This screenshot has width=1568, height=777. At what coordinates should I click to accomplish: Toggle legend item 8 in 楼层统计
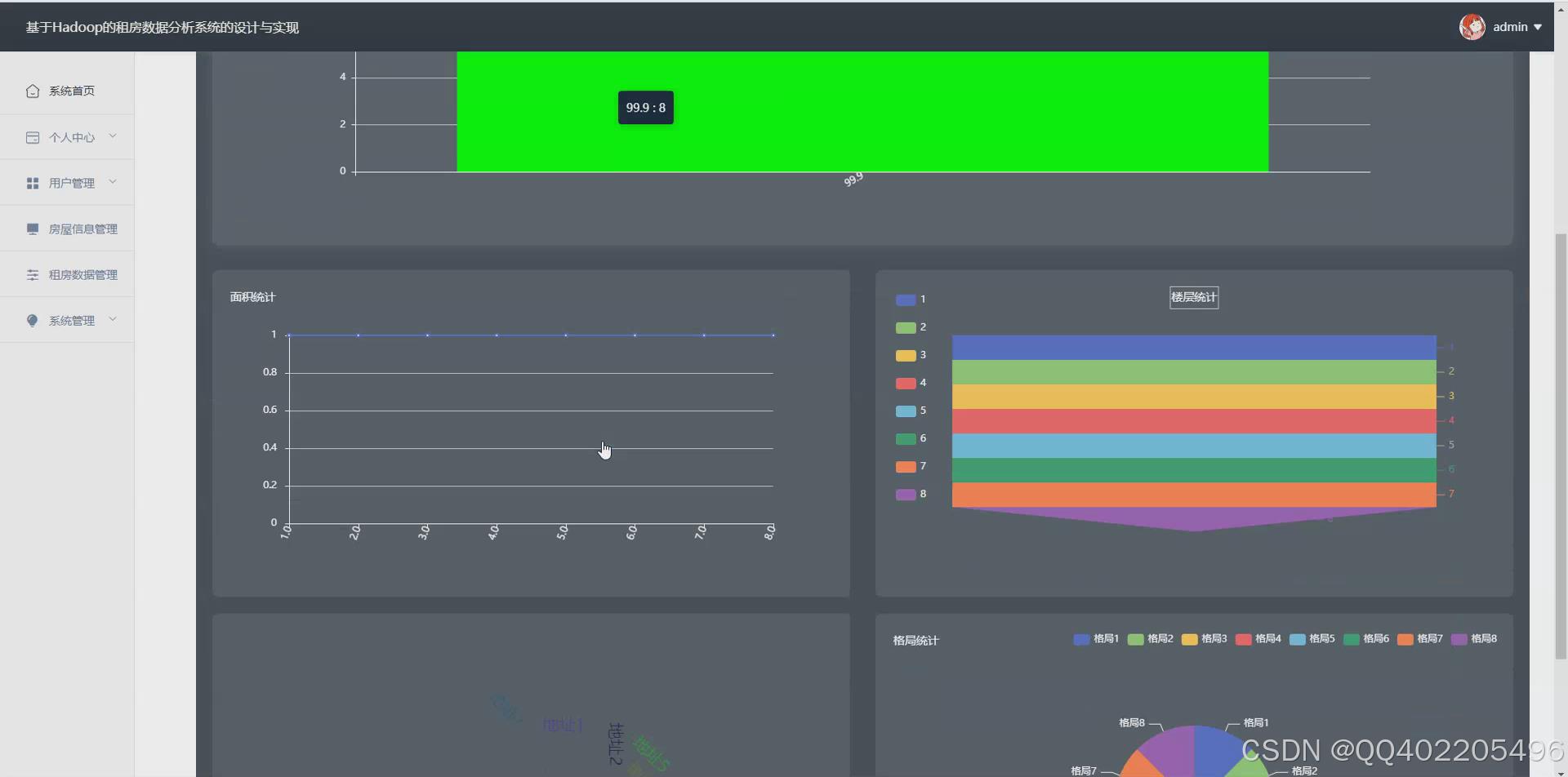(911, 494)
